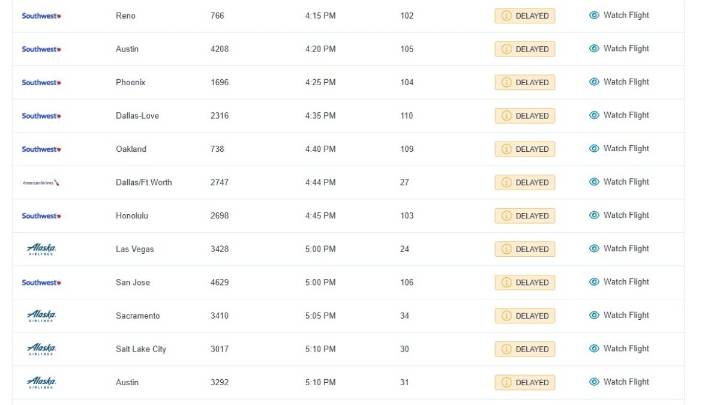Click the Southwest logo on the Phoenix row
Viewport: 720px width, 405px height.
click(42, 82)
